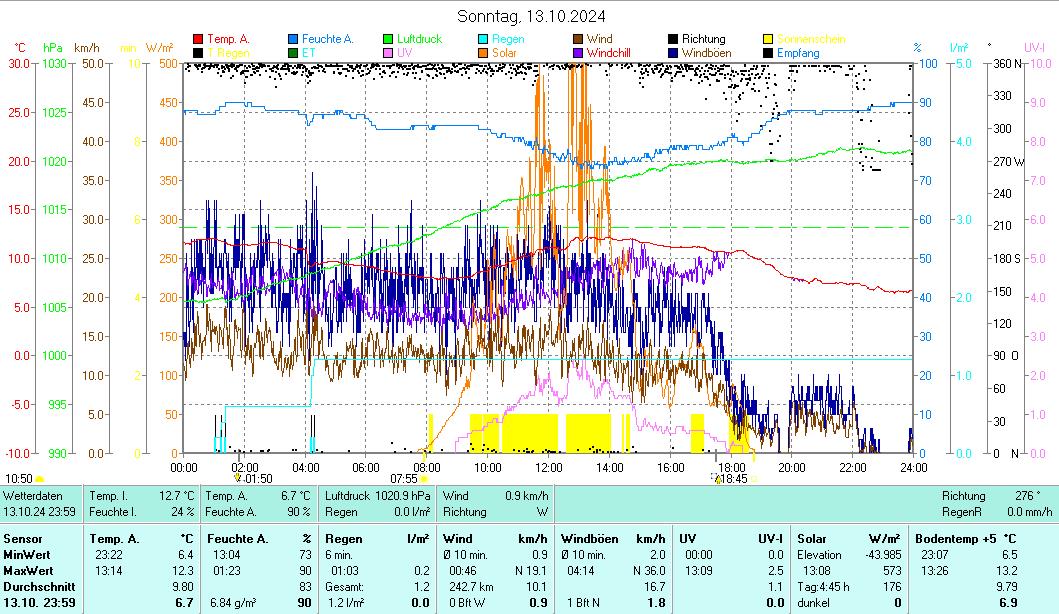Click the sunrise marker at 07:55
The width and height of the screenshot is (1059, 614).
tap(424, 479)
